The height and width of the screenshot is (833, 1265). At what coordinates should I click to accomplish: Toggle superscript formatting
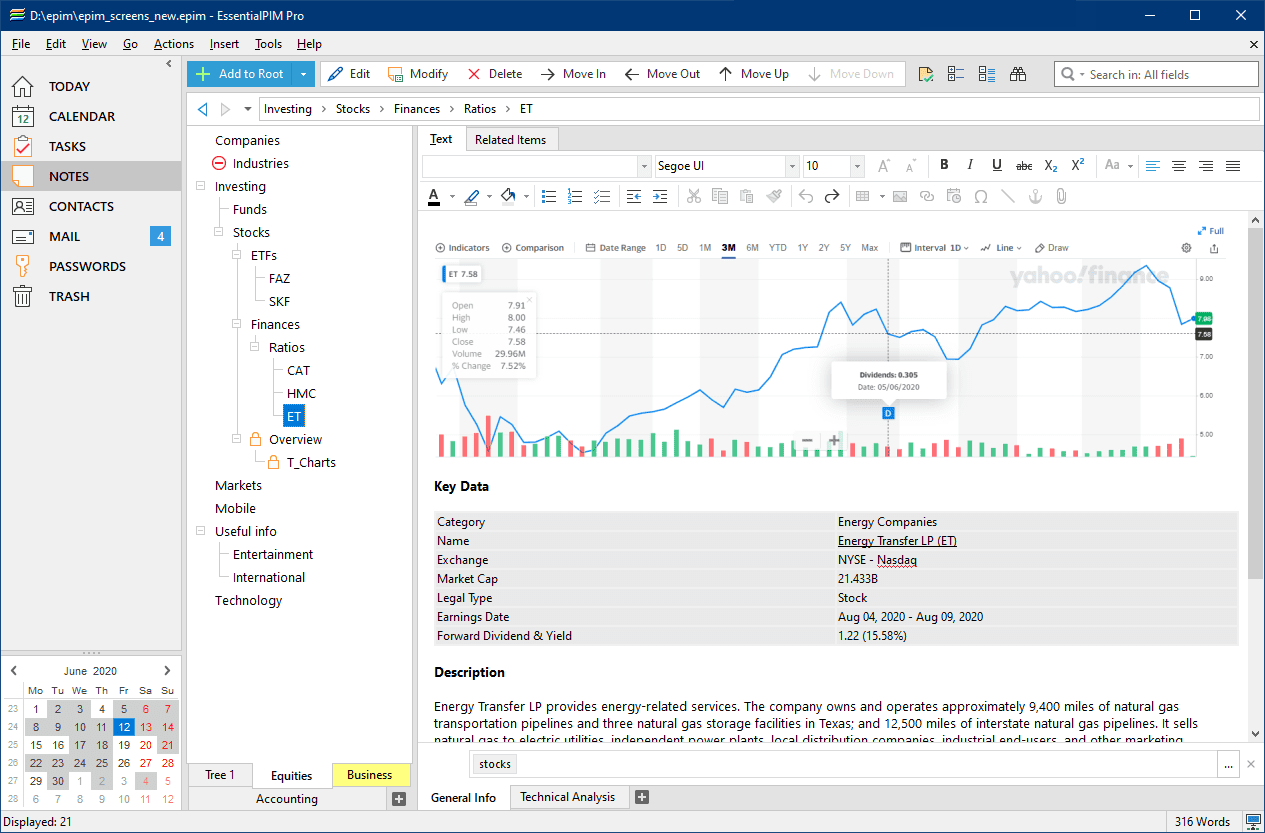[1078, 166]
